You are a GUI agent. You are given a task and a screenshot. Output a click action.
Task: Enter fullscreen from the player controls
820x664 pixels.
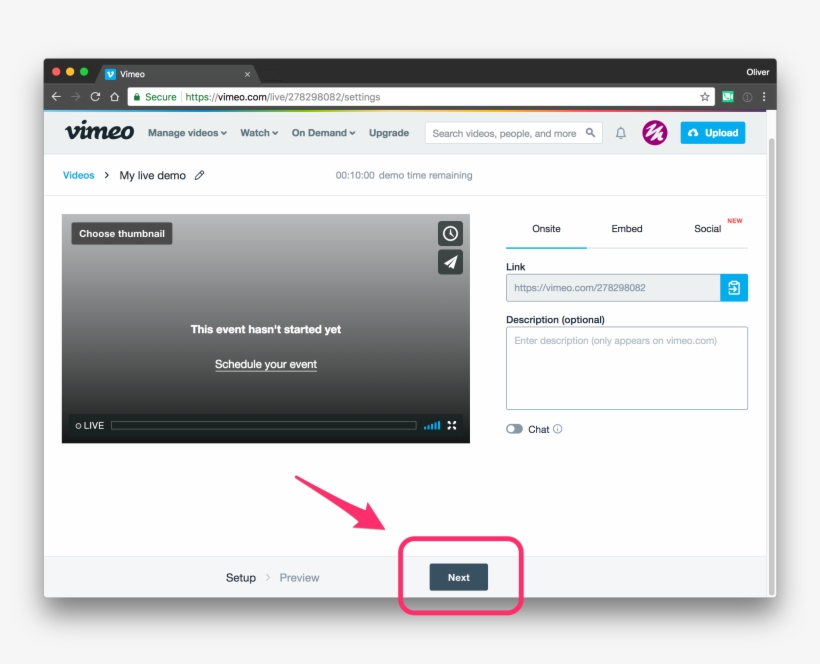click(451, 425)
